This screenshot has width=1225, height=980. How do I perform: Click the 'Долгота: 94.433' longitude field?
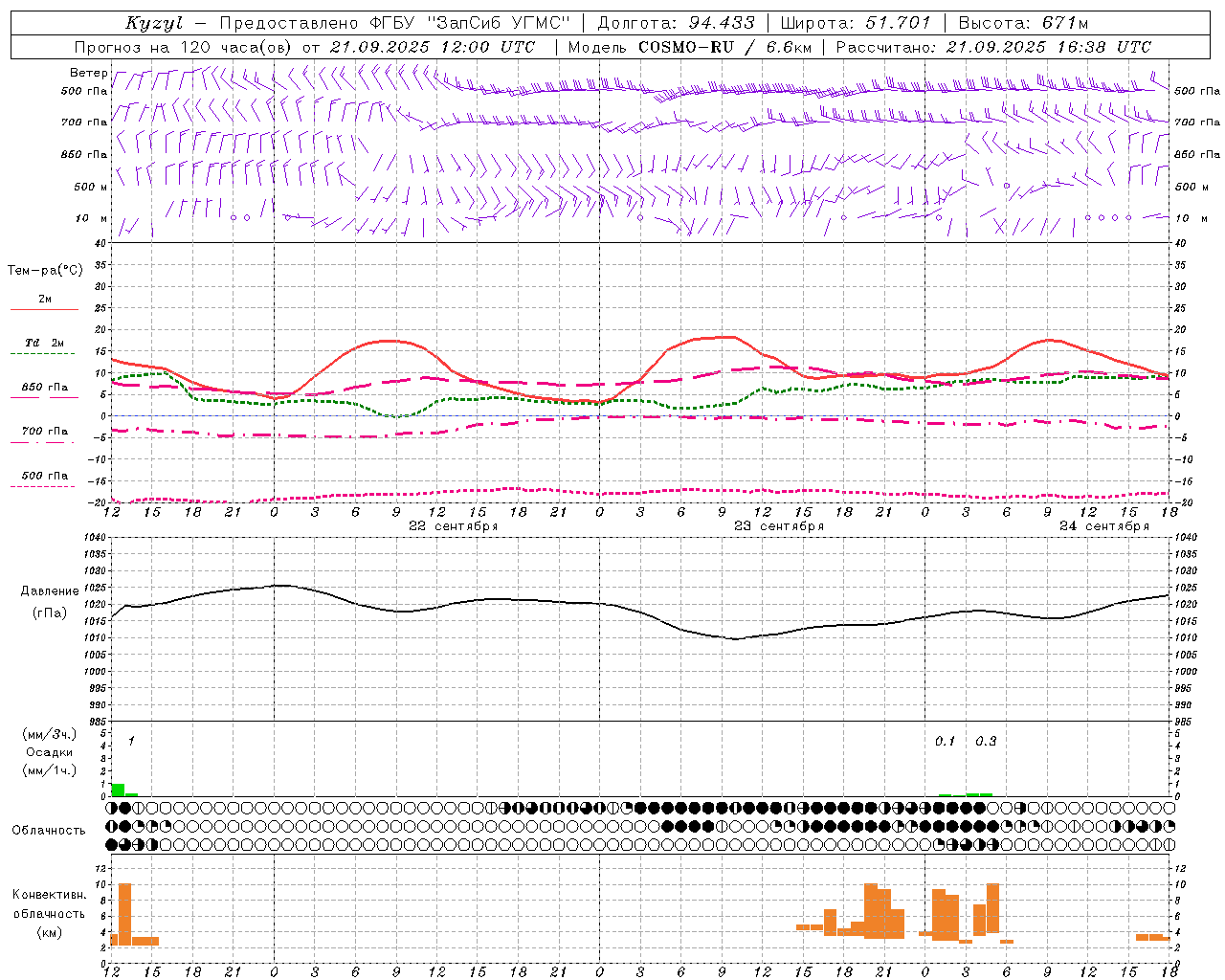tap(676, 23)
